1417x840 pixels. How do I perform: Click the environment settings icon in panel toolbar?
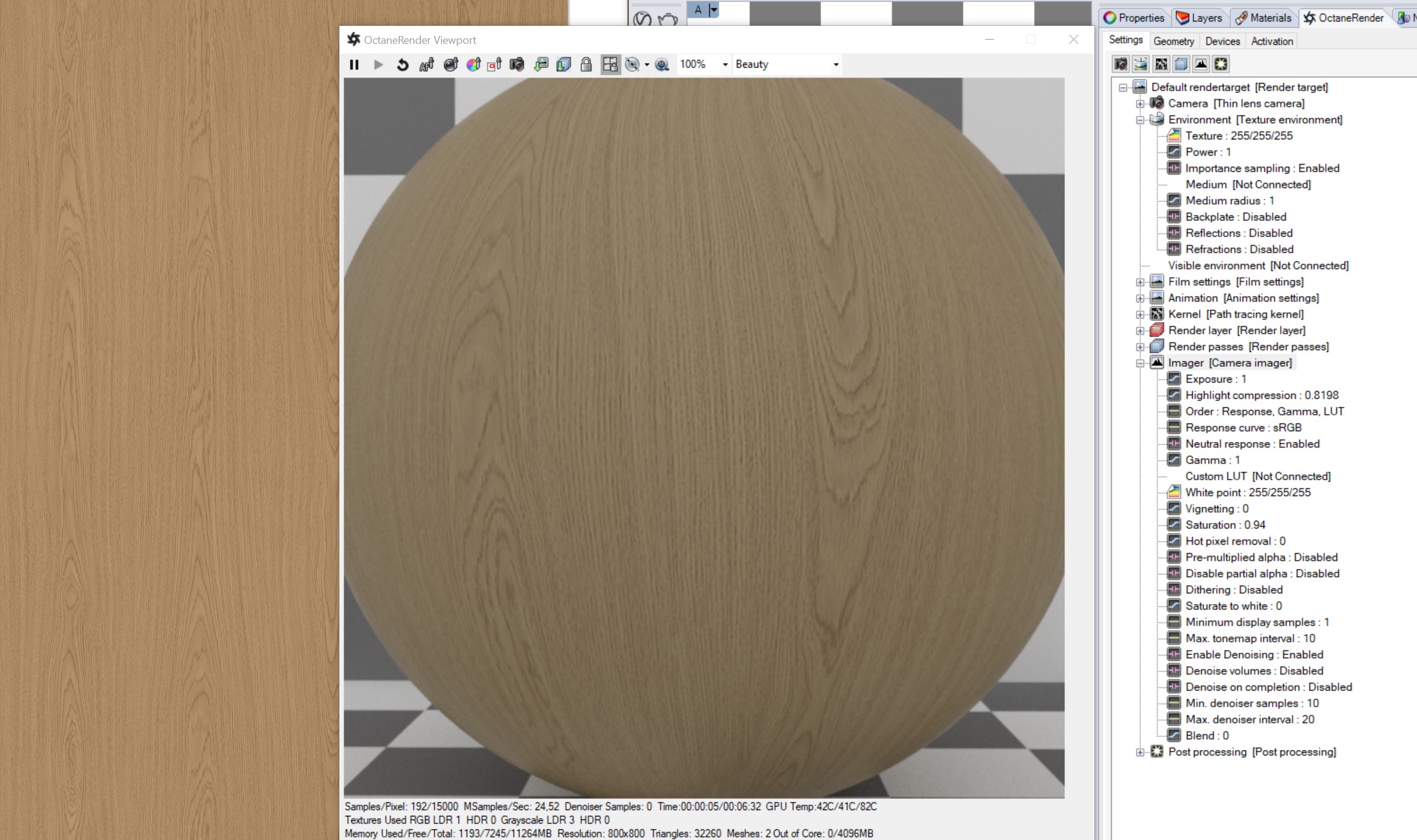point(1141,64)
